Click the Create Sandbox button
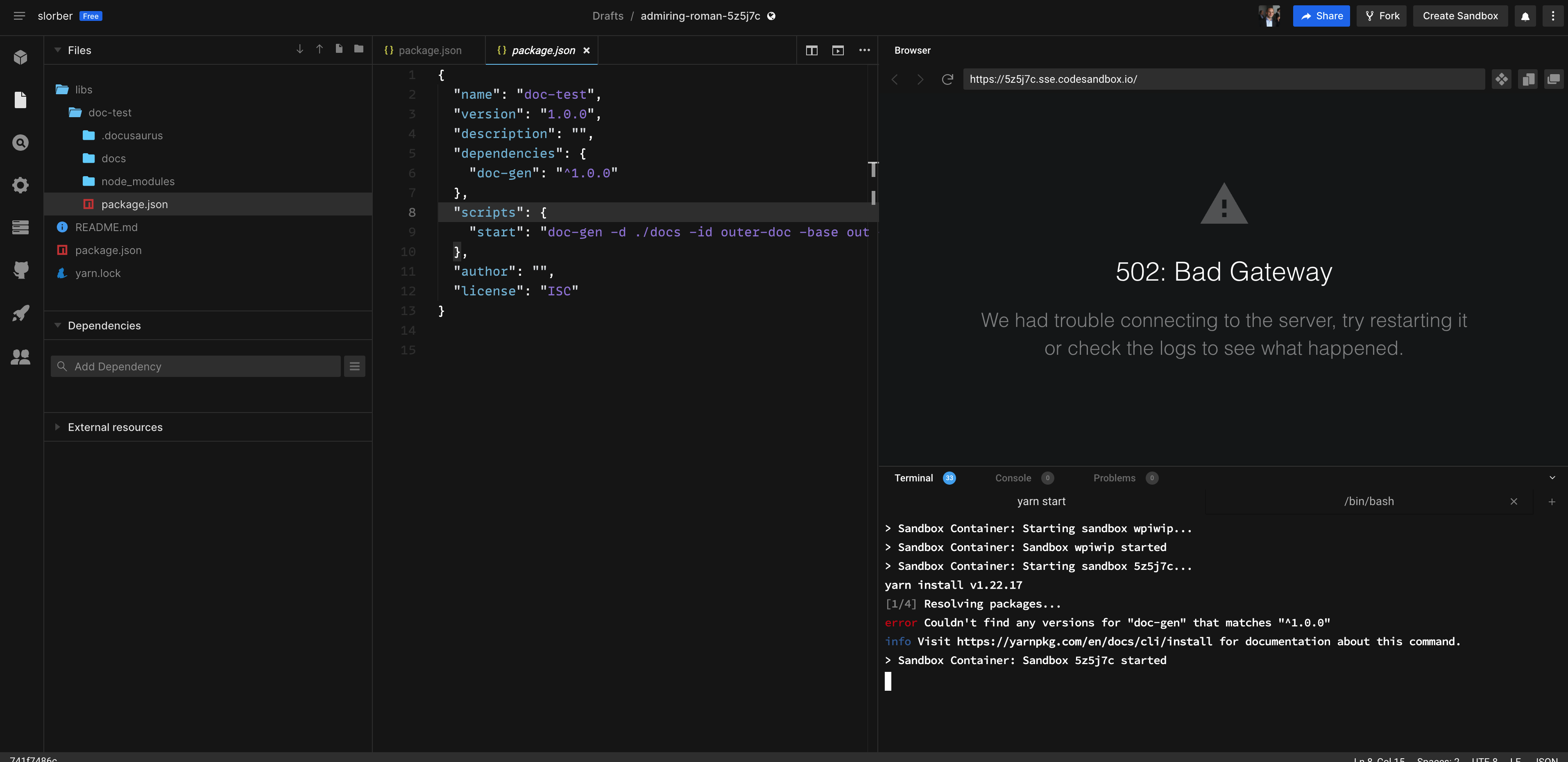 point(1460,16)
